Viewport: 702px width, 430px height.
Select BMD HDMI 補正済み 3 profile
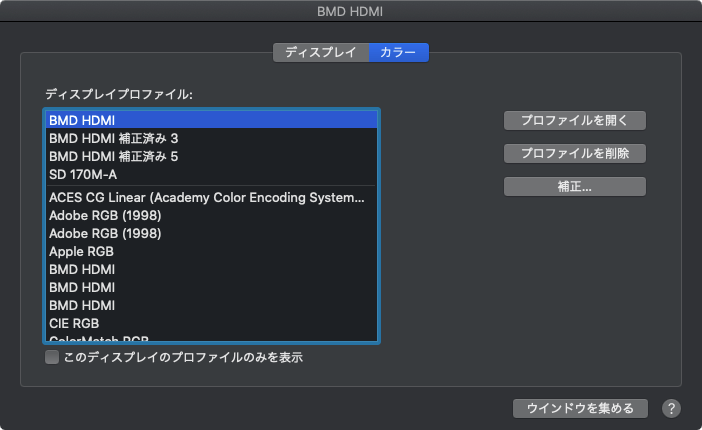211,138
